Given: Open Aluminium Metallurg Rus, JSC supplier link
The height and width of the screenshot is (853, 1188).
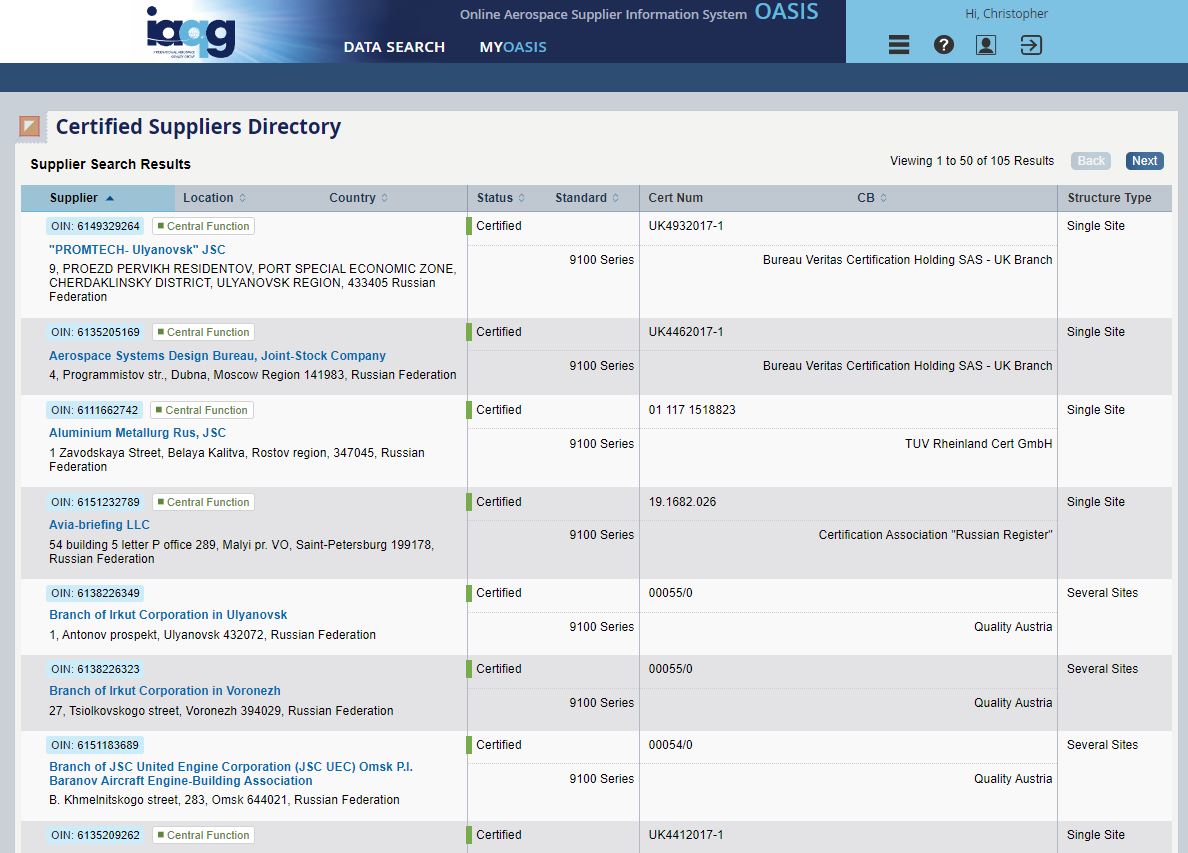Looking at the screenshot, I should [137, 433].
